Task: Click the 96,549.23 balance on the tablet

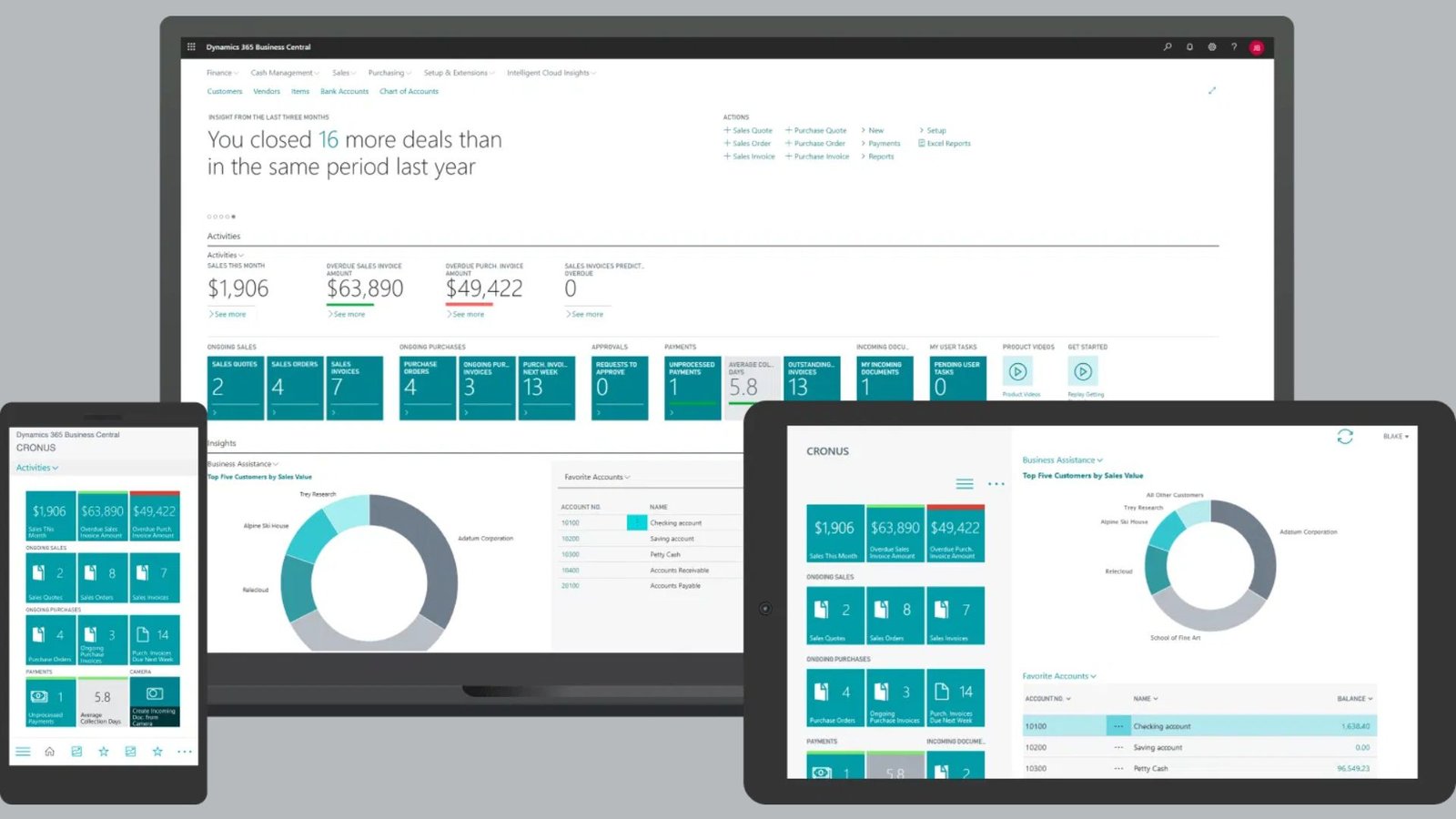Action: [x=1353, y=768]
